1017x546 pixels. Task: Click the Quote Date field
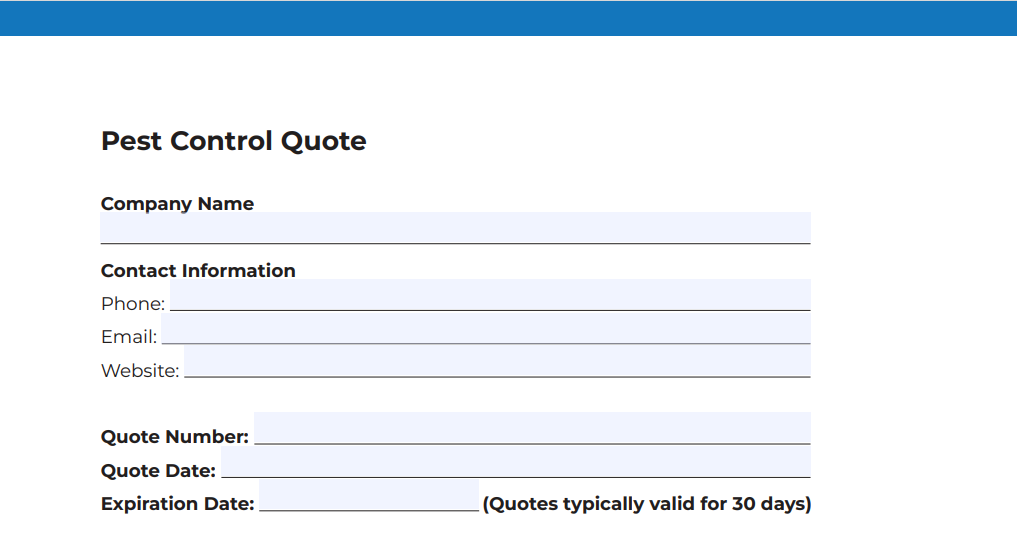tap(516, 462)
